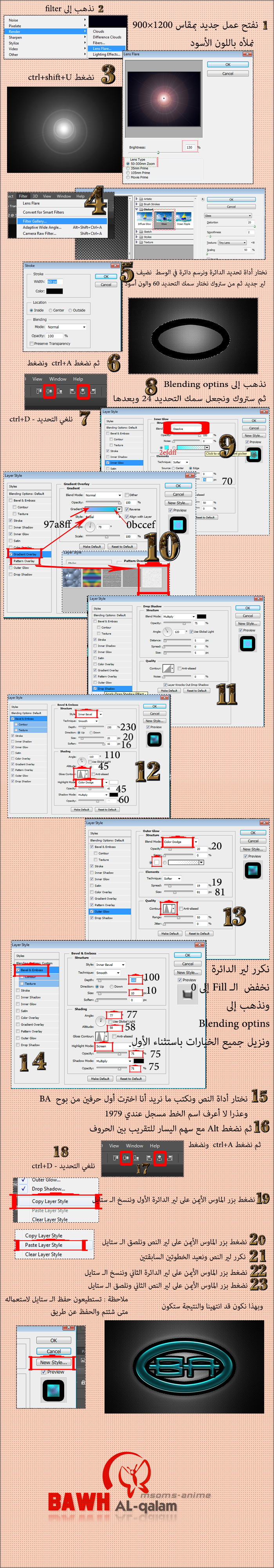Click Cancel in the Stroke dialog
The height and width of the screenshot is (1568, 274).
[x=106, y=284]
